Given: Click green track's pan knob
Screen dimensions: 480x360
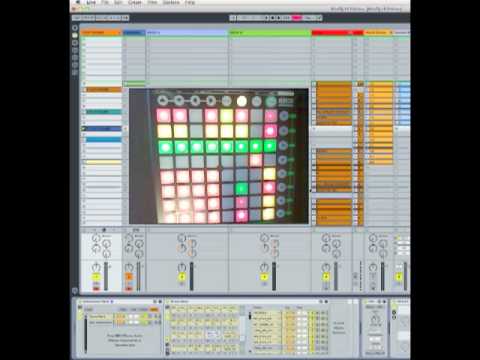Looking at the screenshot, I should [x=264, y=267].
